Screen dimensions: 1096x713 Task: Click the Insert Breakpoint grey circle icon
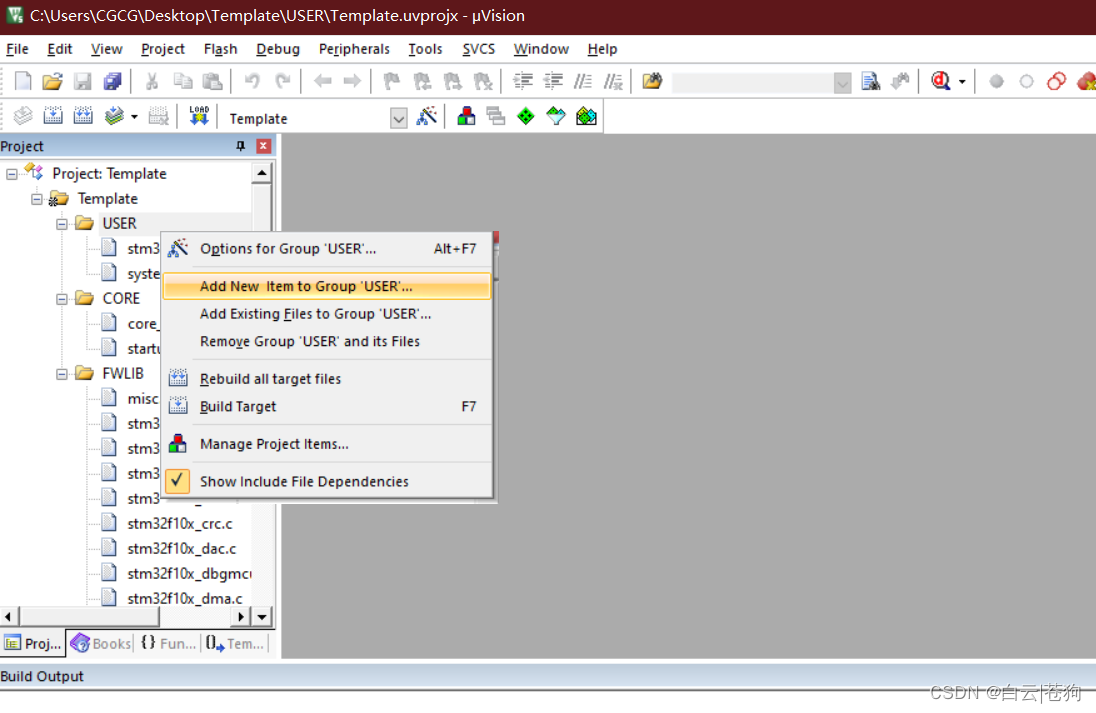pyautogui.click(x=997, y=82)
